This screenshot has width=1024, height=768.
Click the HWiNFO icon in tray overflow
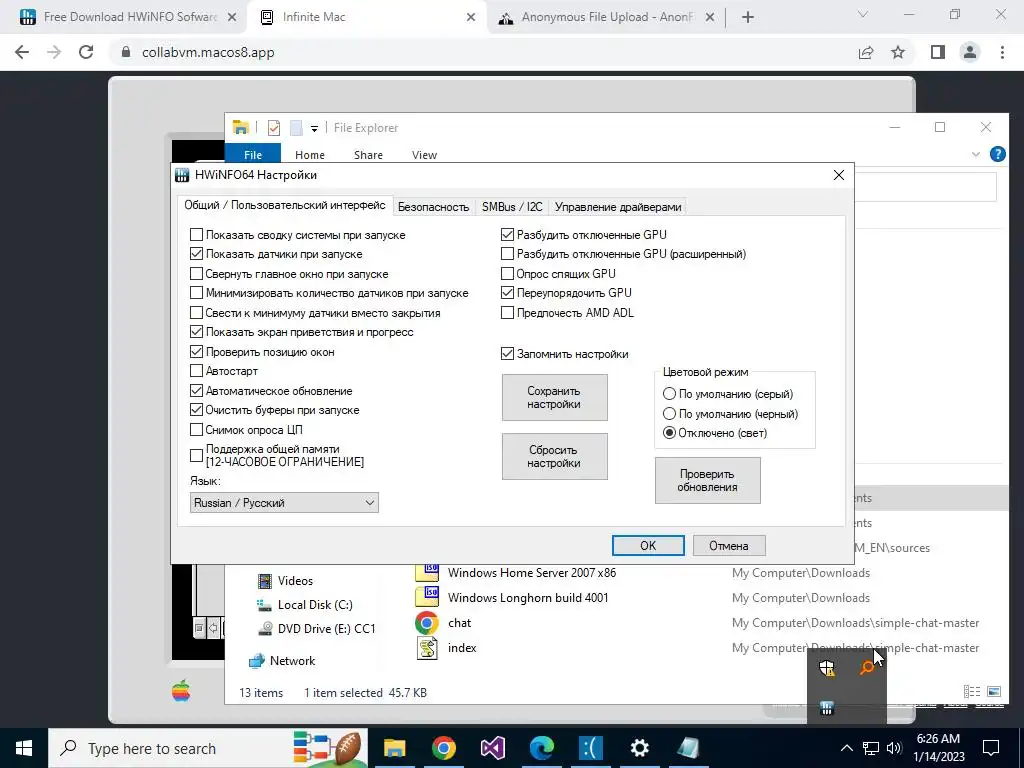(827, 709)
